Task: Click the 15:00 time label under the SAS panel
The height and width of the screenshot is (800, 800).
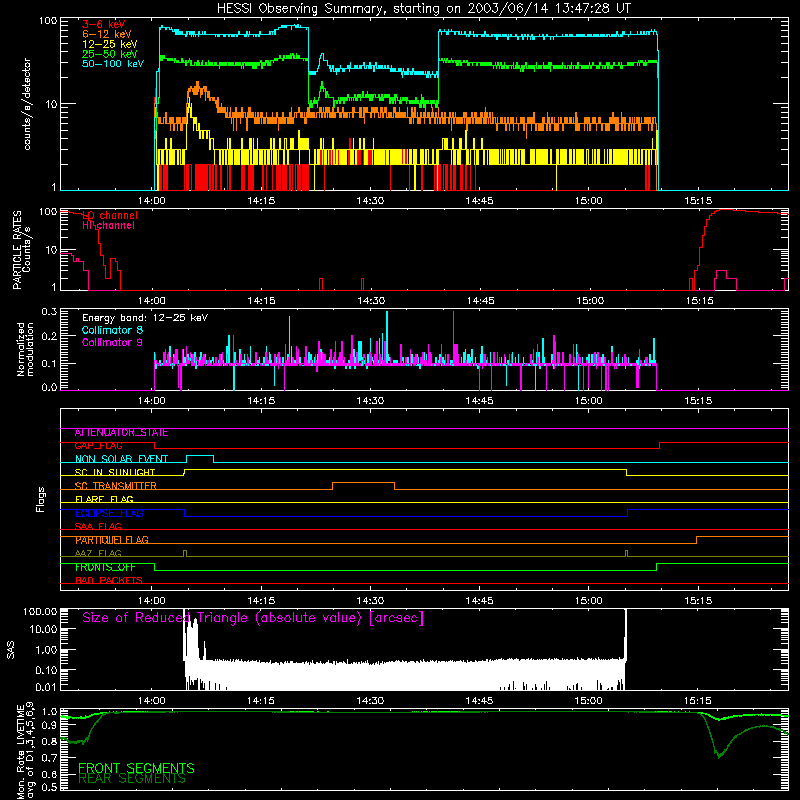Action: (588, 701)
